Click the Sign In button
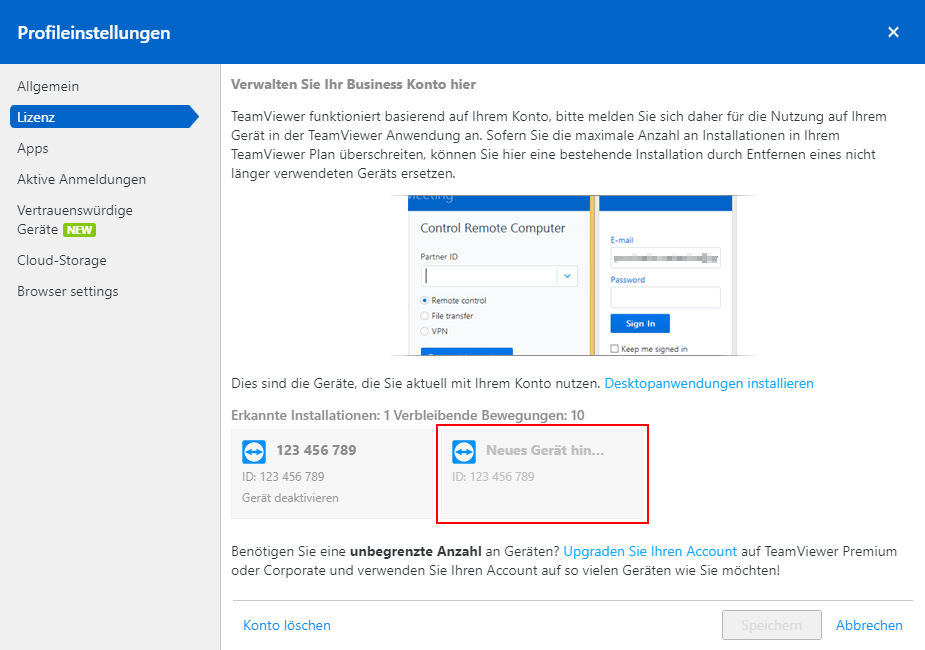 click(640, 323)
